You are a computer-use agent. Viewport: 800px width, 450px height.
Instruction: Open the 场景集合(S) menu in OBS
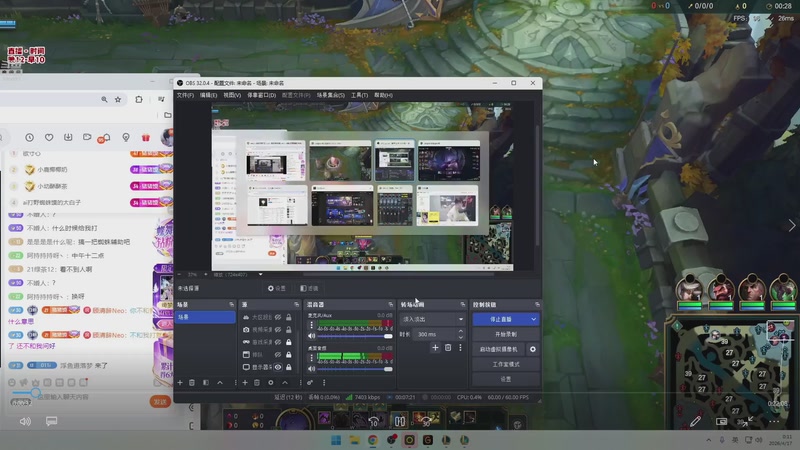click(x=331, y=95)
